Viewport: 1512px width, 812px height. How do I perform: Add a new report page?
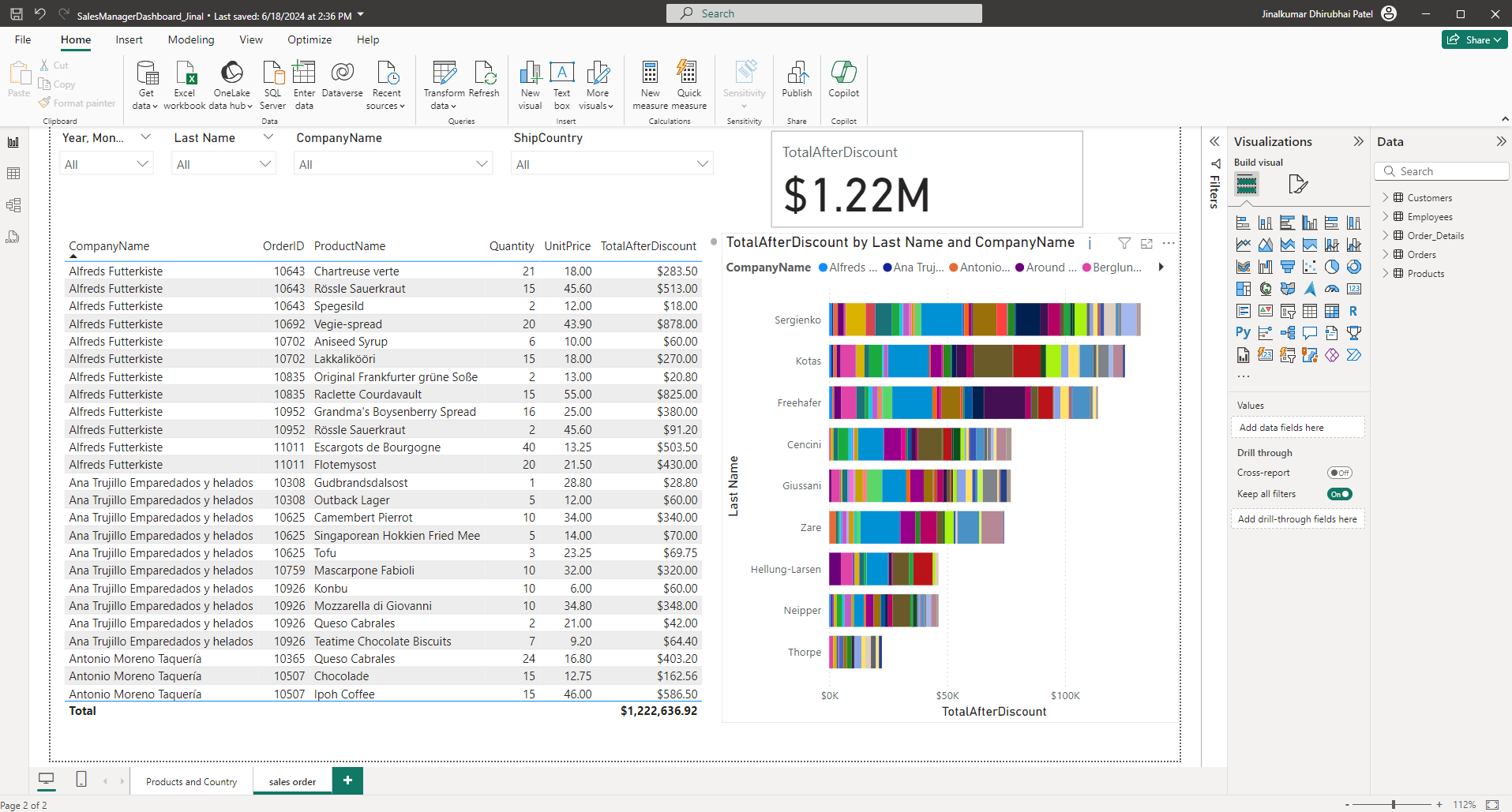[347, 780]
